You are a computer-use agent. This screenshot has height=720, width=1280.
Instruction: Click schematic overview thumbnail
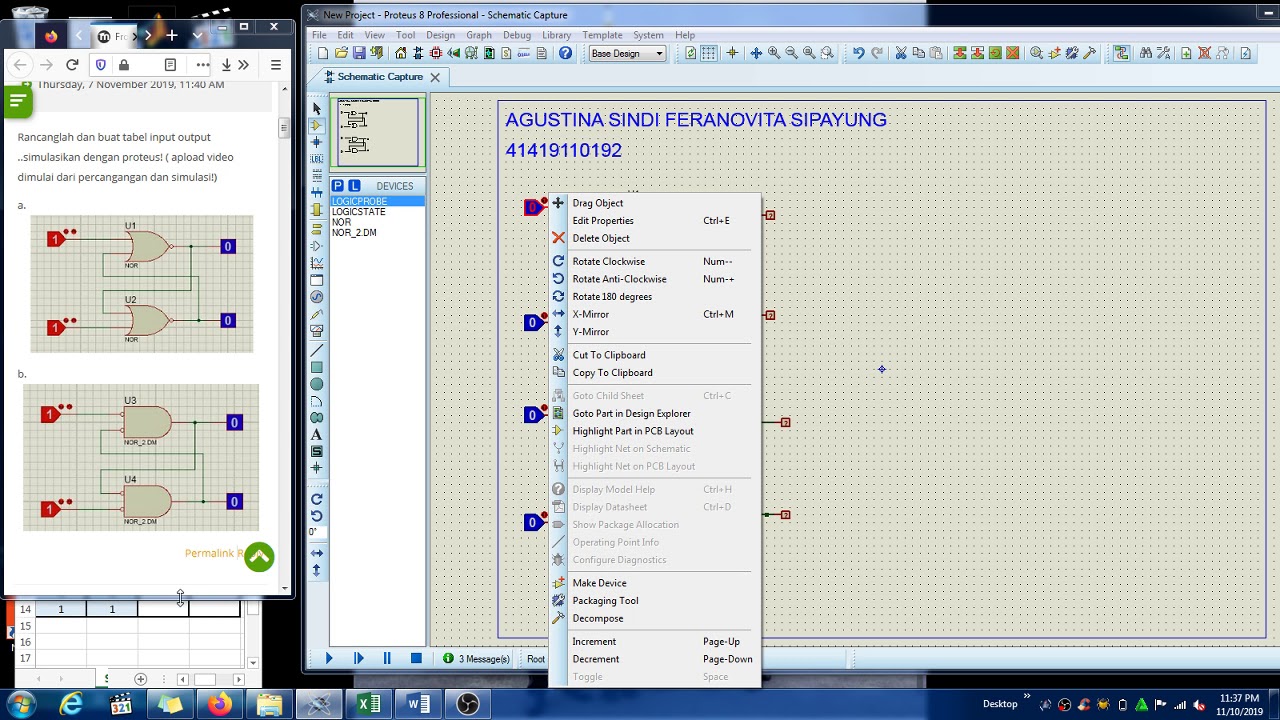click(x=378, y=132)
